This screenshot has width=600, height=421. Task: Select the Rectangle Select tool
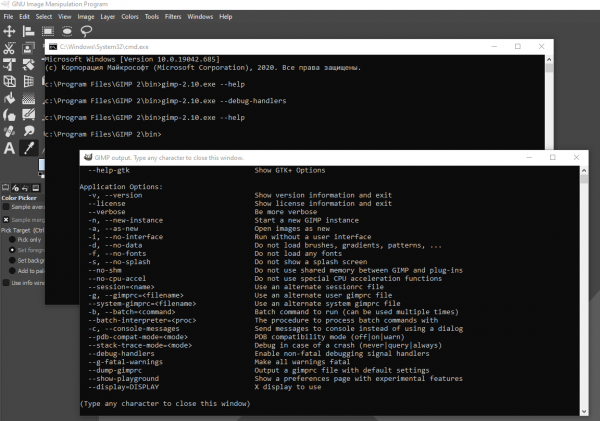click(x=48, y=31)
